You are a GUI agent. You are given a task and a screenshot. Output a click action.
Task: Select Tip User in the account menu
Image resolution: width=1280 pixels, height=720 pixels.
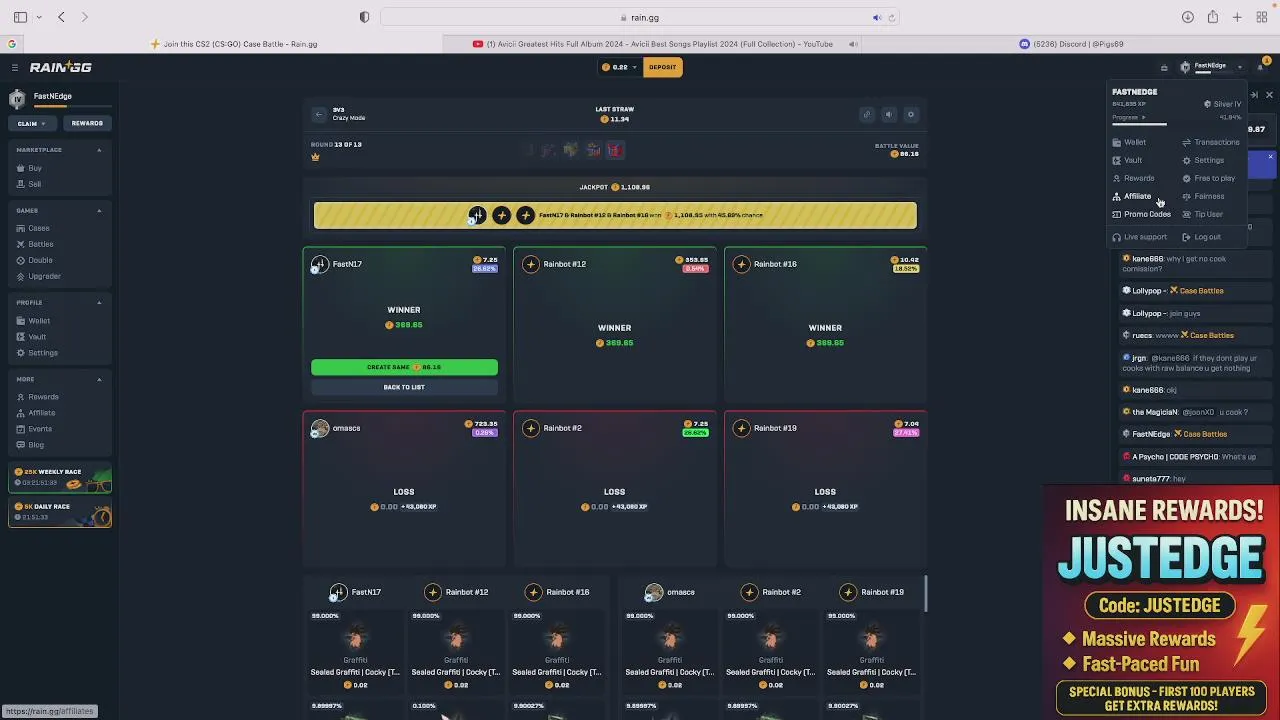[1202, 214]
